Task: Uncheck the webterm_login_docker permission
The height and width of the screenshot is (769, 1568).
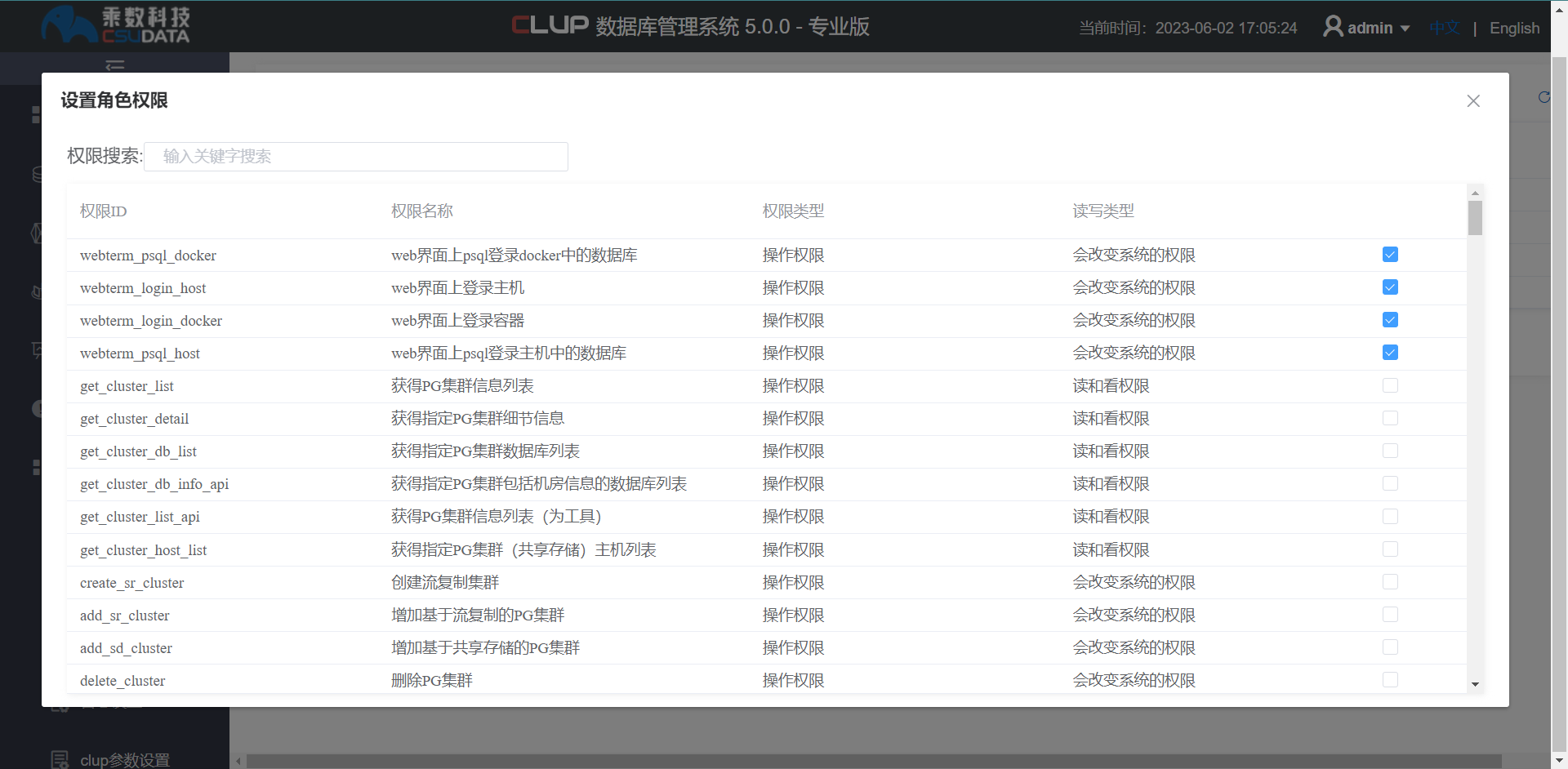Action: point(1391,320)
